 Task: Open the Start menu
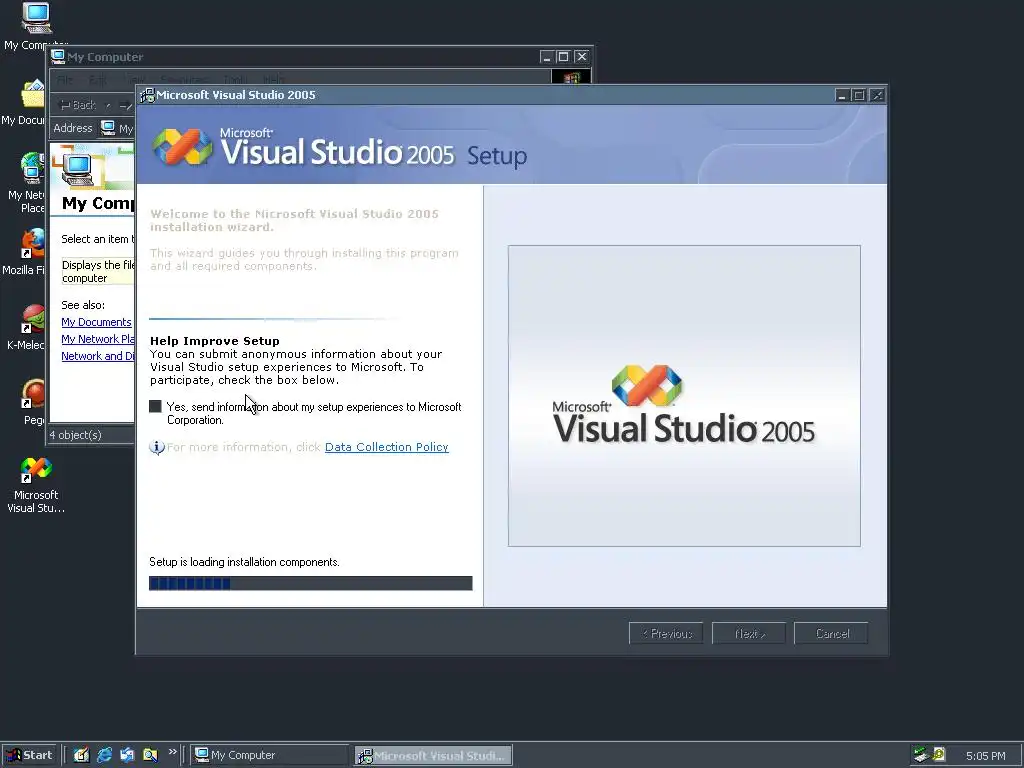[29, 755]
